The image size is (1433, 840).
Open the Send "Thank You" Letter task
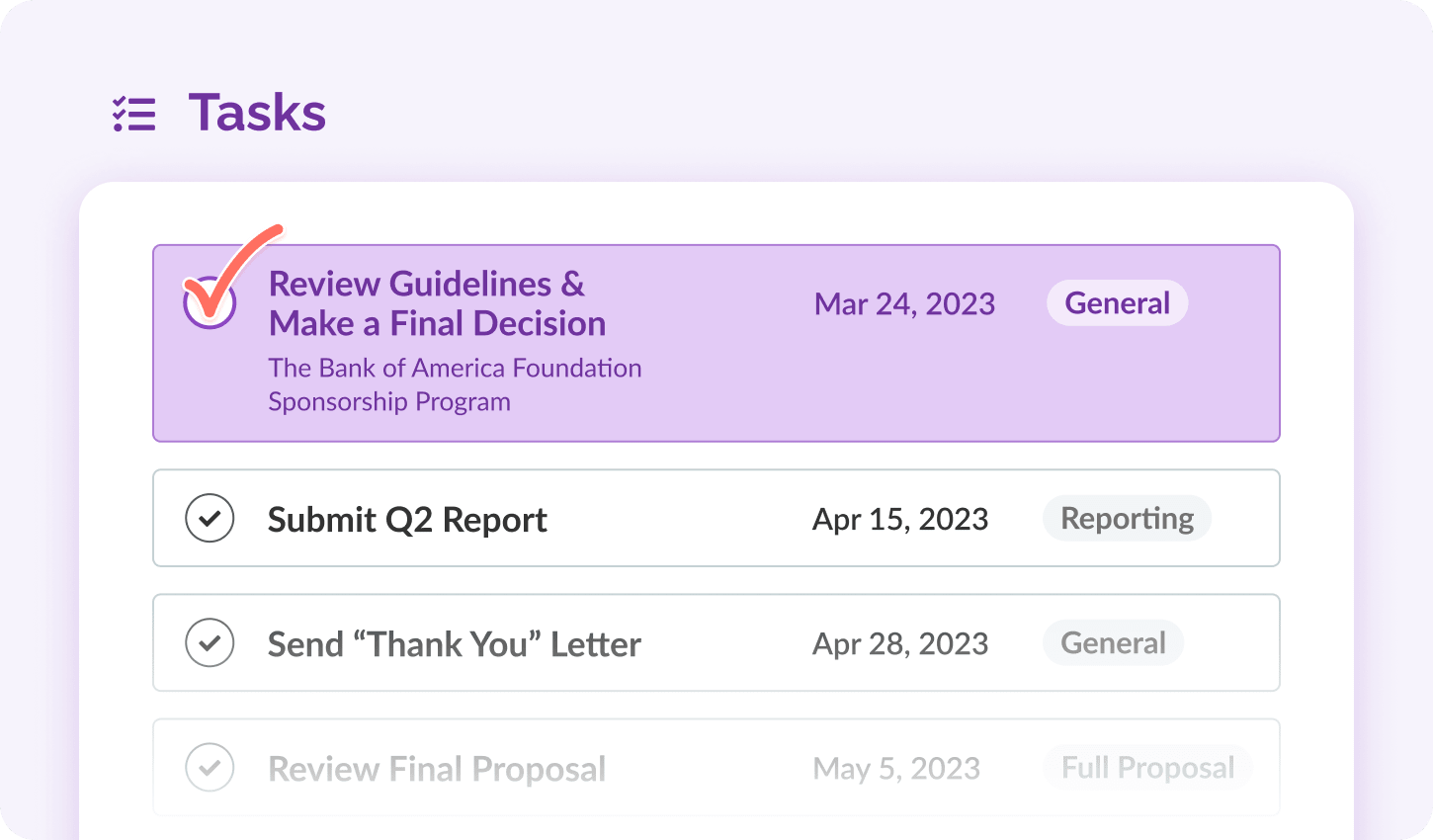click(455, 644)
